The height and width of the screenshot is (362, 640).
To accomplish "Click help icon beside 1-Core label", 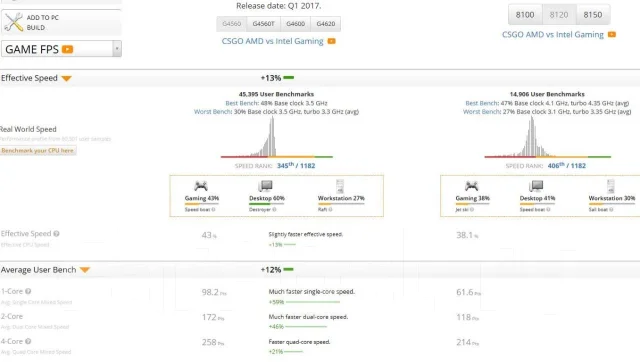I will coord(28,291).
